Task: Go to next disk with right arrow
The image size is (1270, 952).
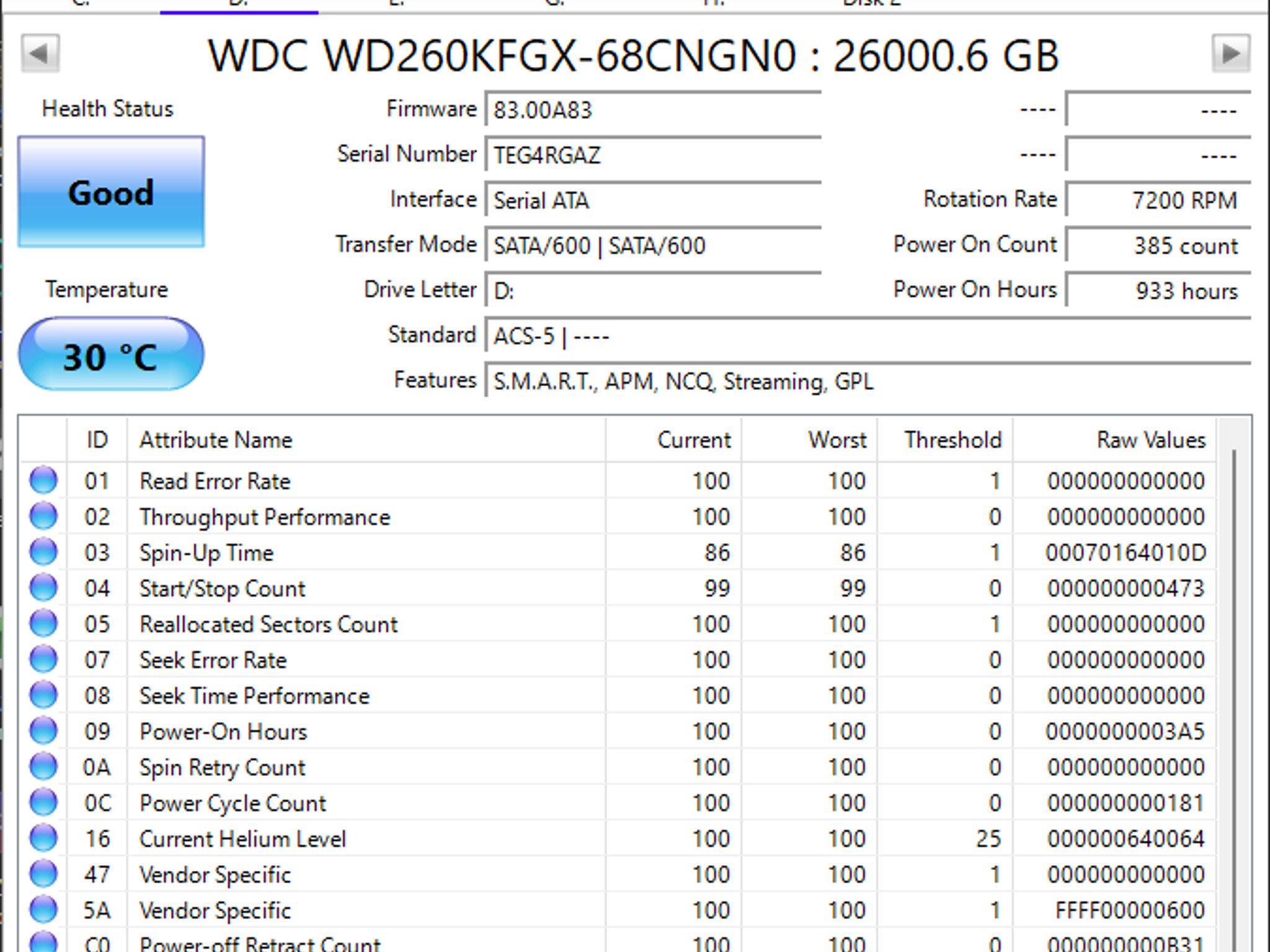Action: (x=1231, y=54)
